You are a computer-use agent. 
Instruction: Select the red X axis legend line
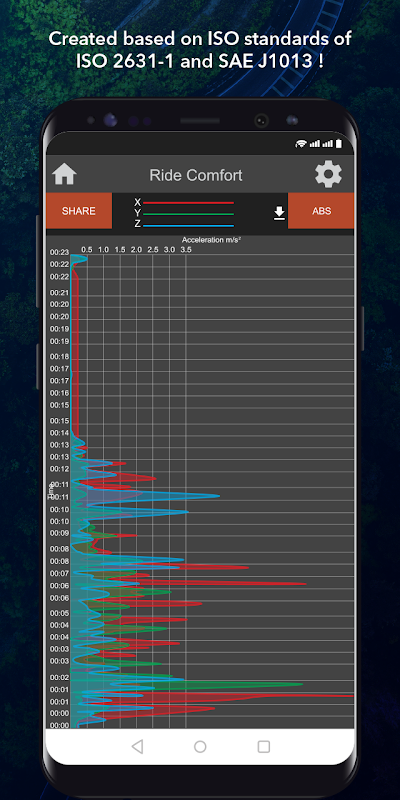click(188, 203)
